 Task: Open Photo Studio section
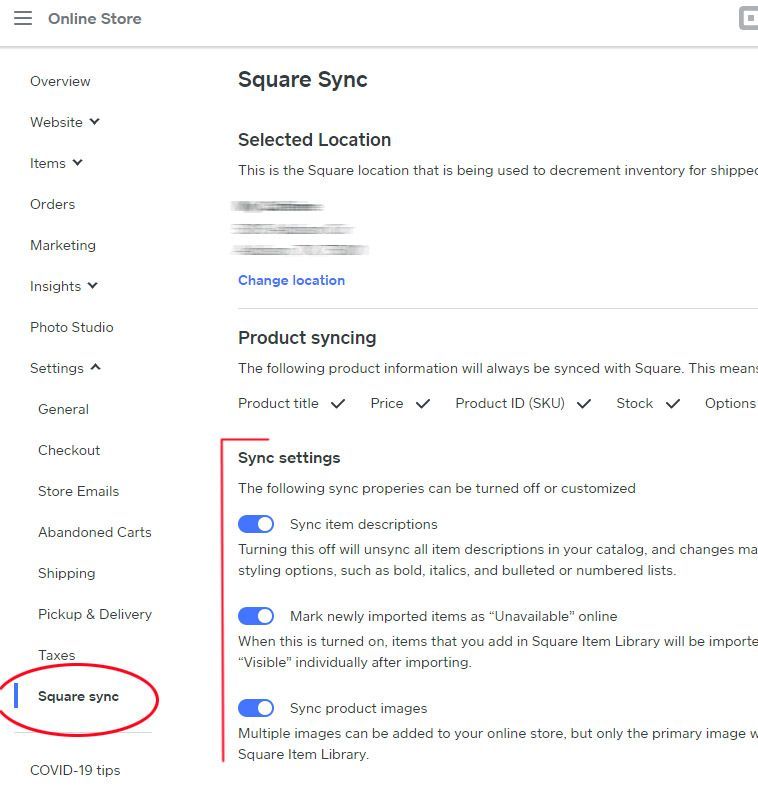[71, 327]
